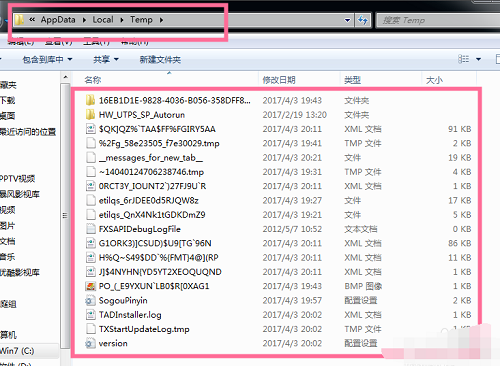This screenshot has height=366, width=500.
Task: Click the Local breadcrumb segment
Action: 103,20
